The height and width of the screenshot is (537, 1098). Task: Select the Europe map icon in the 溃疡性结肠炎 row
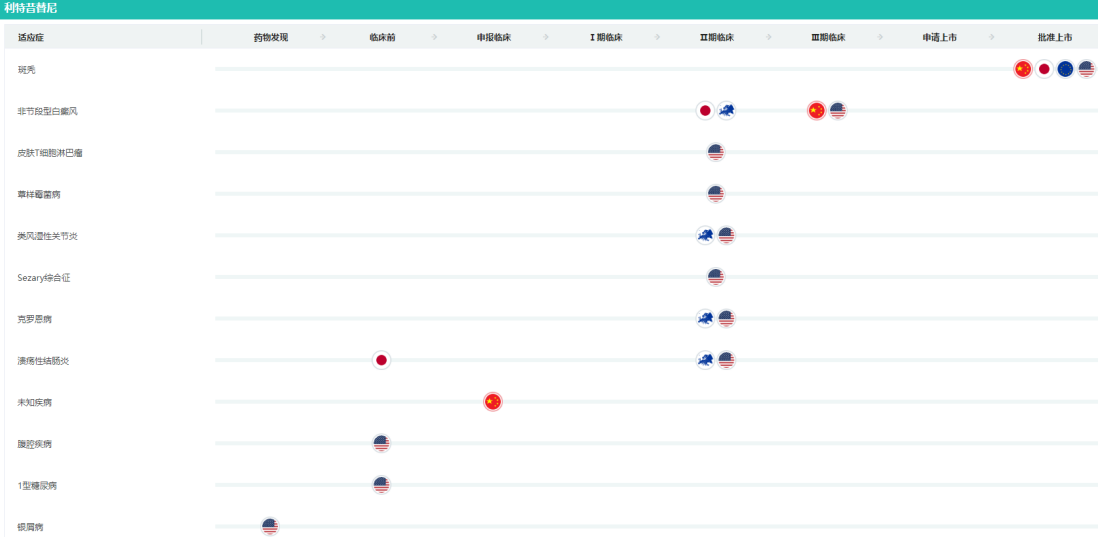pyautogui.click(x=705, y=360)
